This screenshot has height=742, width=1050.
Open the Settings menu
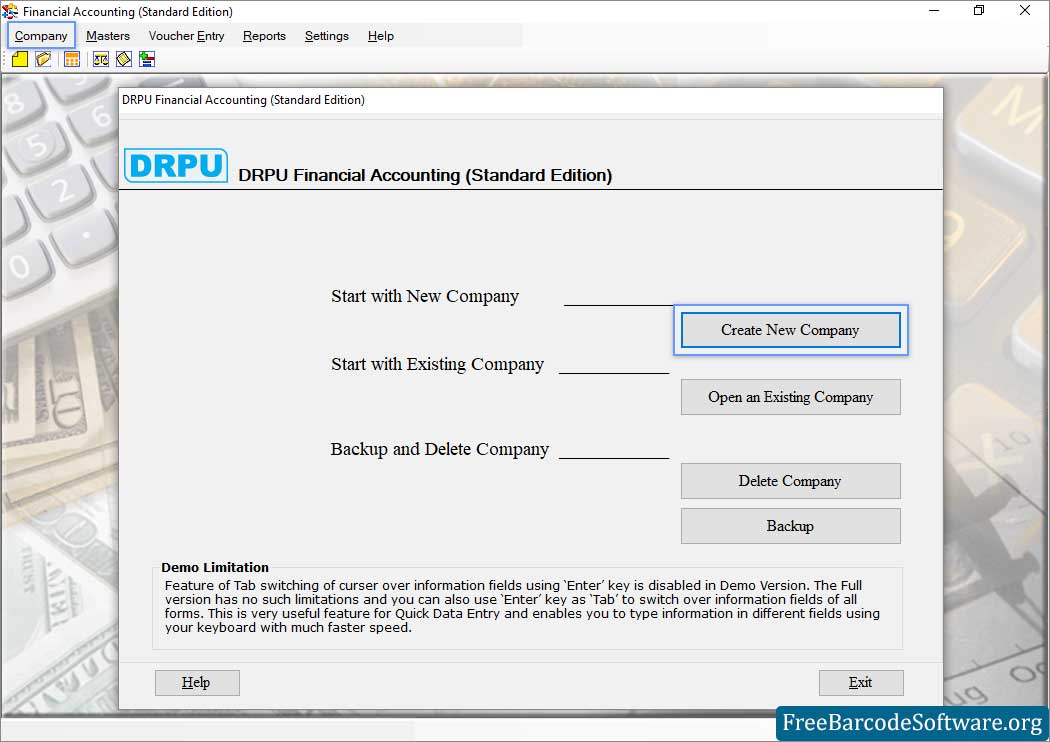coord(327,35)
